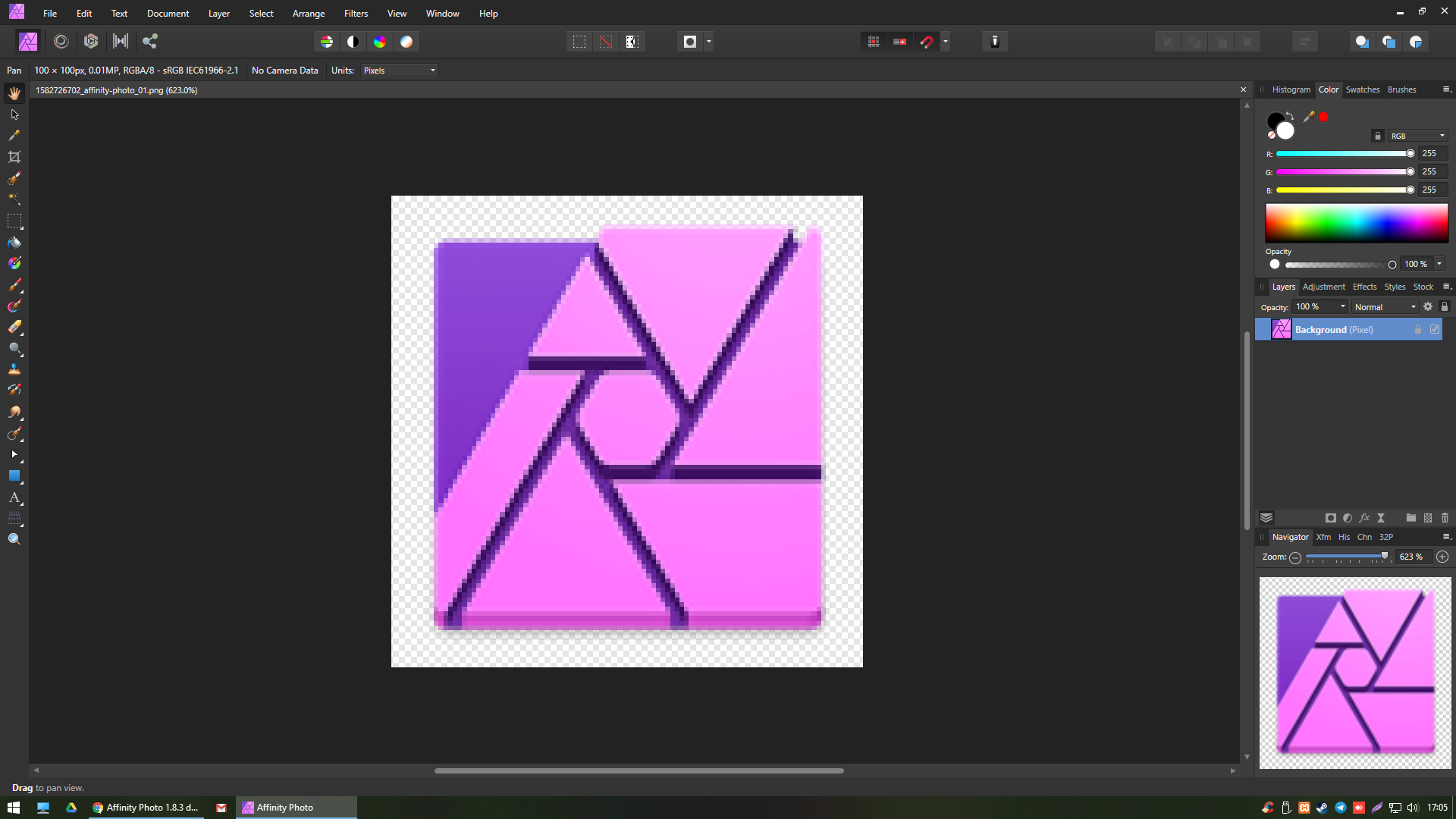Image resolution: width=1456 pixels, height=819 pixels.
Task: Select the Clone Brush stamp tool
Action: click(14, 369)
